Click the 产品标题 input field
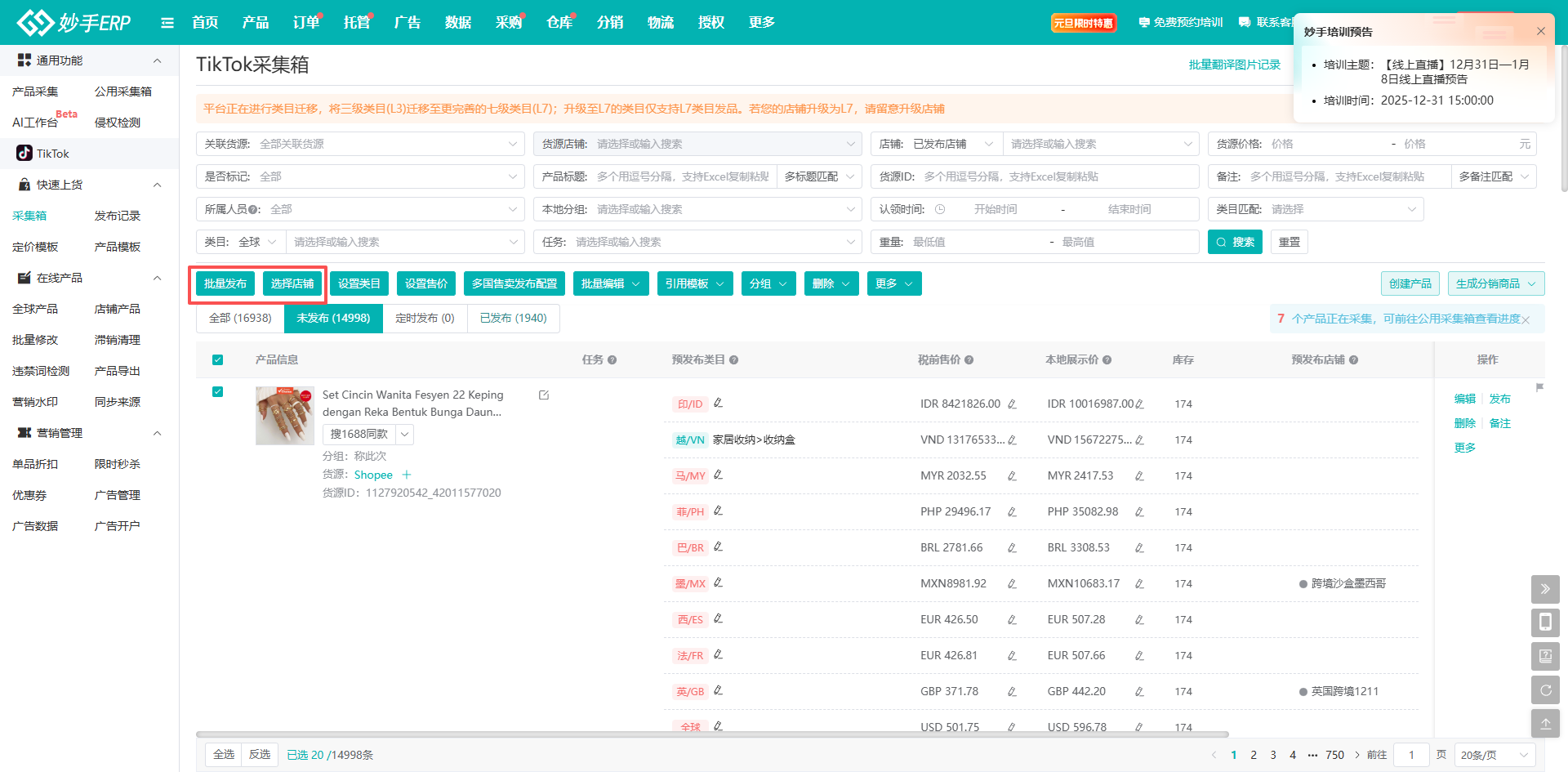The width and height of the screenshot is (1568, 772). click(682, 176)
